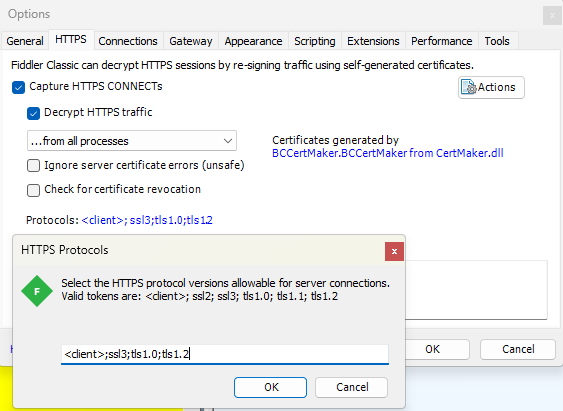Screen dimensions: 563x411
Task: Click the green Fiddler diamond icon
Action: [x=37, y=291]
